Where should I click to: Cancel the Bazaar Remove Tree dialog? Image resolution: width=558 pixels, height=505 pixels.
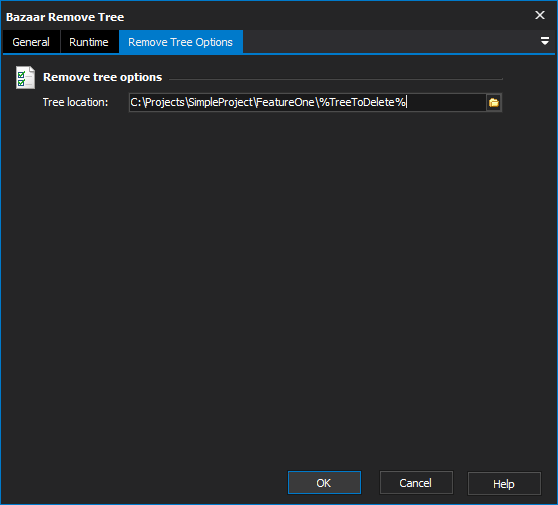[416, 483]
